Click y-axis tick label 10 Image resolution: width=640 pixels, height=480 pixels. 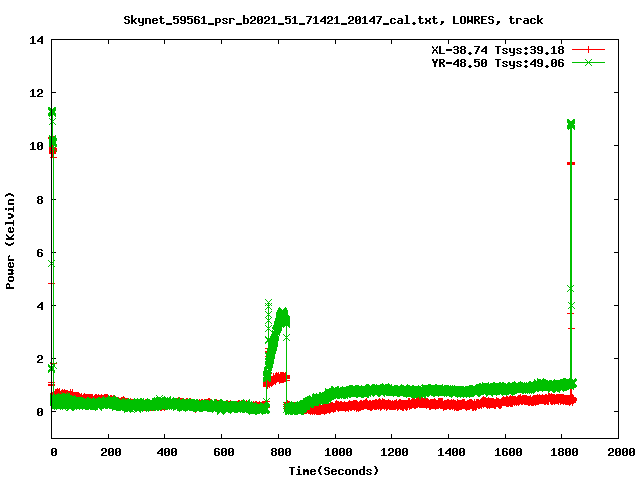coord(36,146)
